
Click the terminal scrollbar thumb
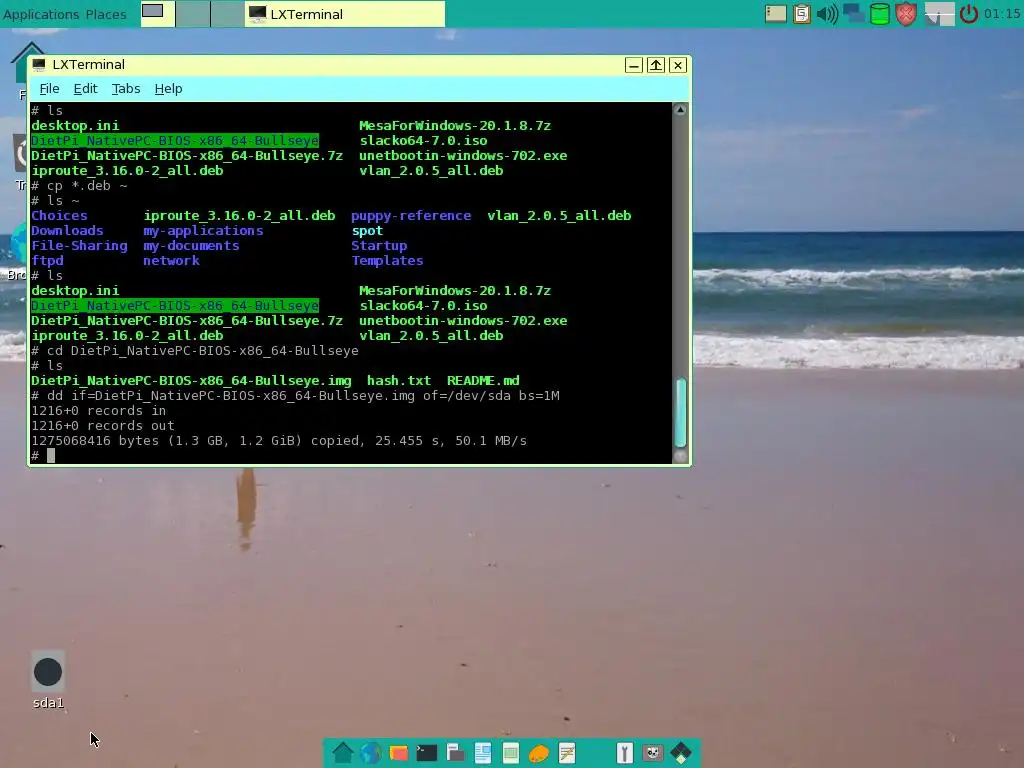680,412
